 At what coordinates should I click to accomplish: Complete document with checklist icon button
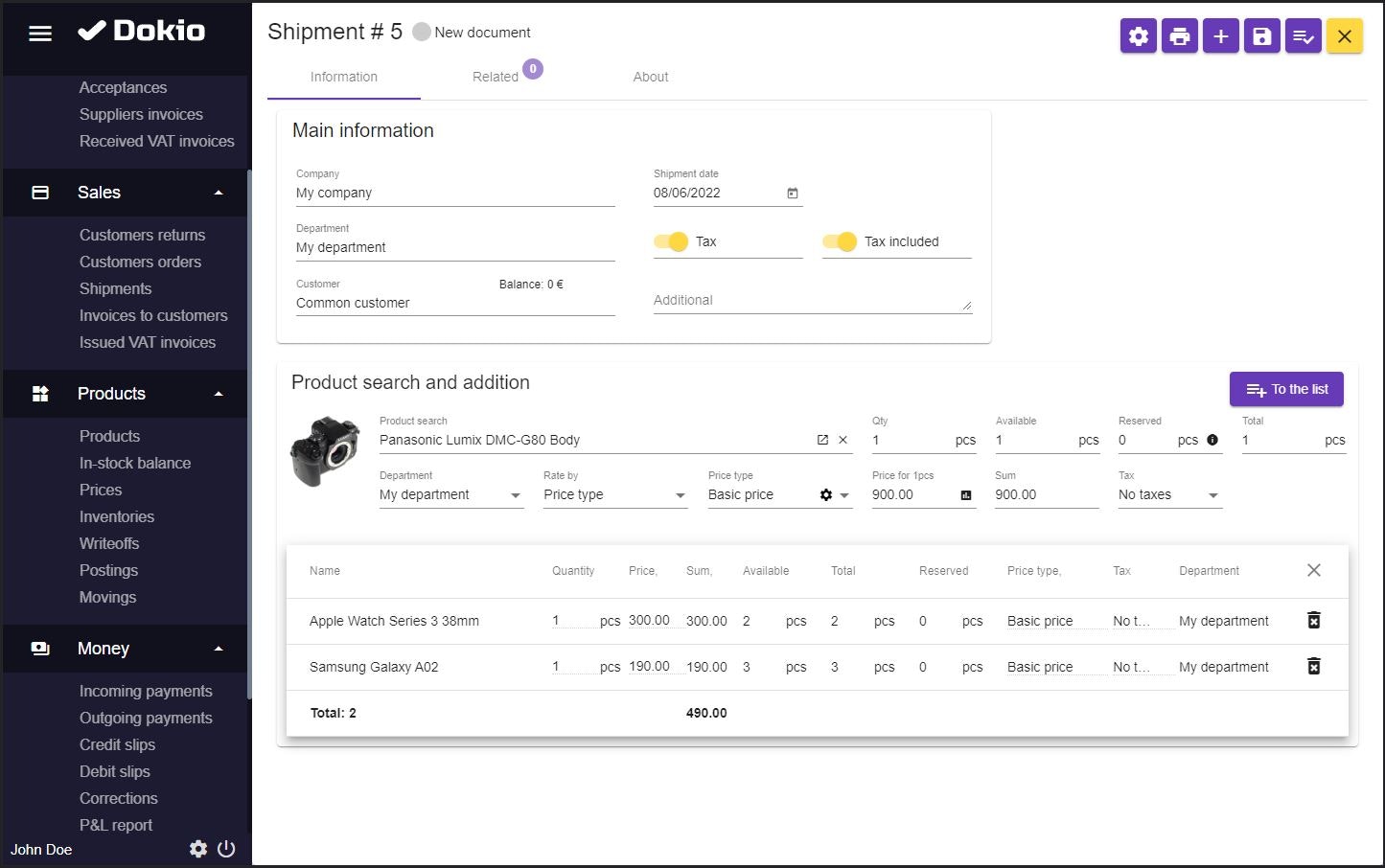(1304, 36)
